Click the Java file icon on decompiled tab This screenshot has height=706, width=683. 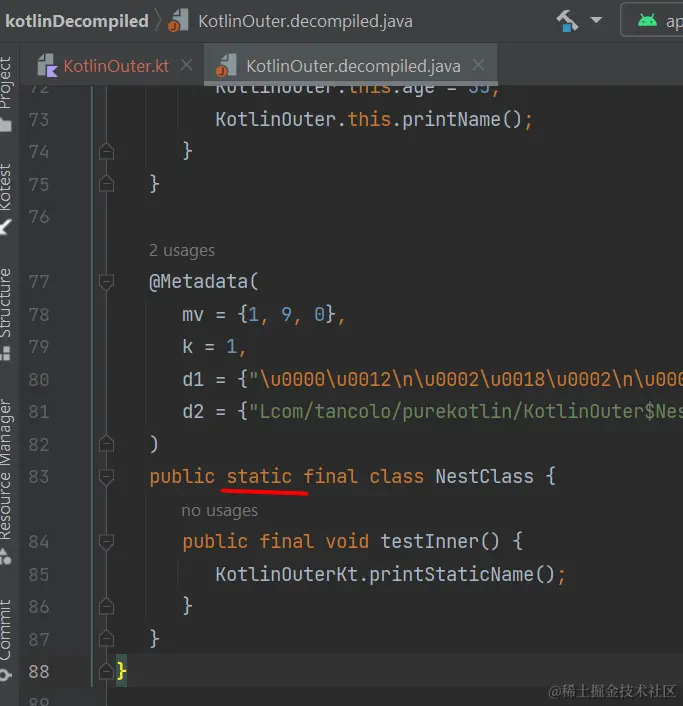click(226, 66)
